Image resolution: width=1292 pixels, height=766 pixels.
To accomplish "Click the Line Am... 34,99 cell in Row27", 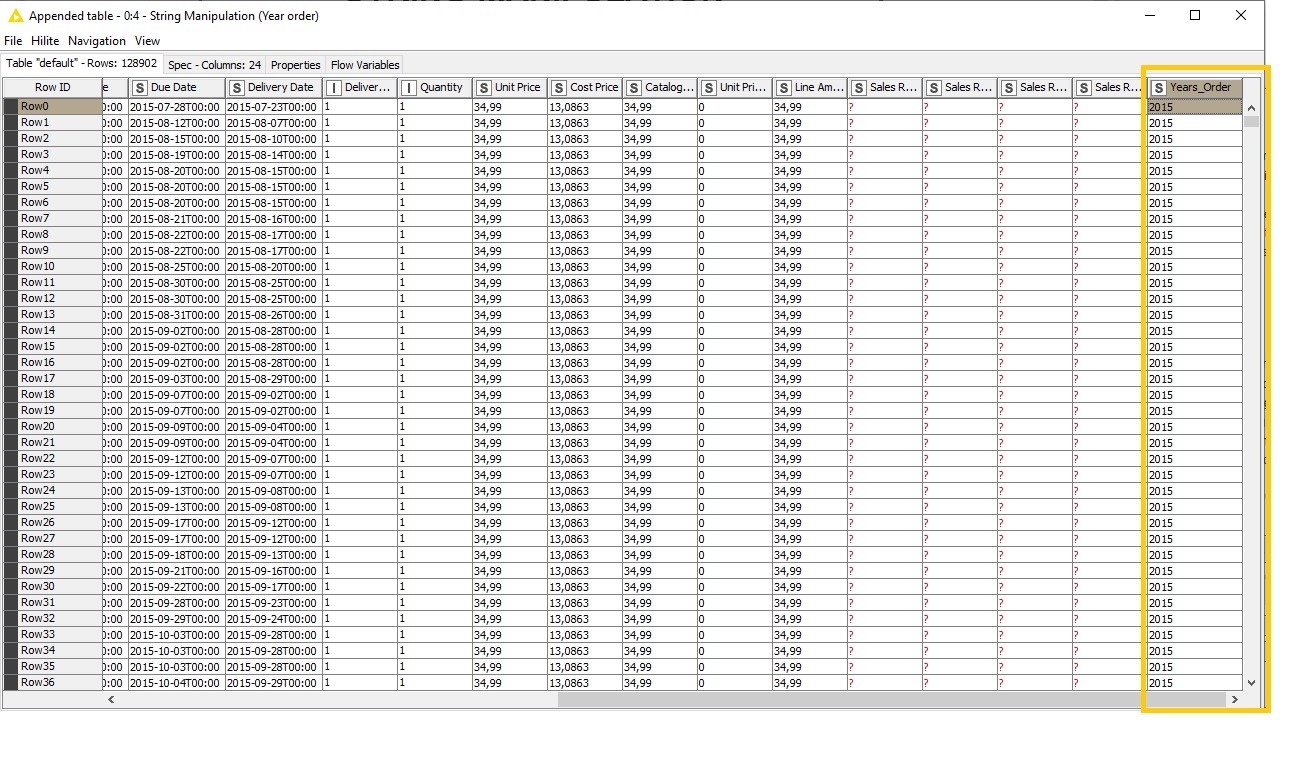I will 810,539.
